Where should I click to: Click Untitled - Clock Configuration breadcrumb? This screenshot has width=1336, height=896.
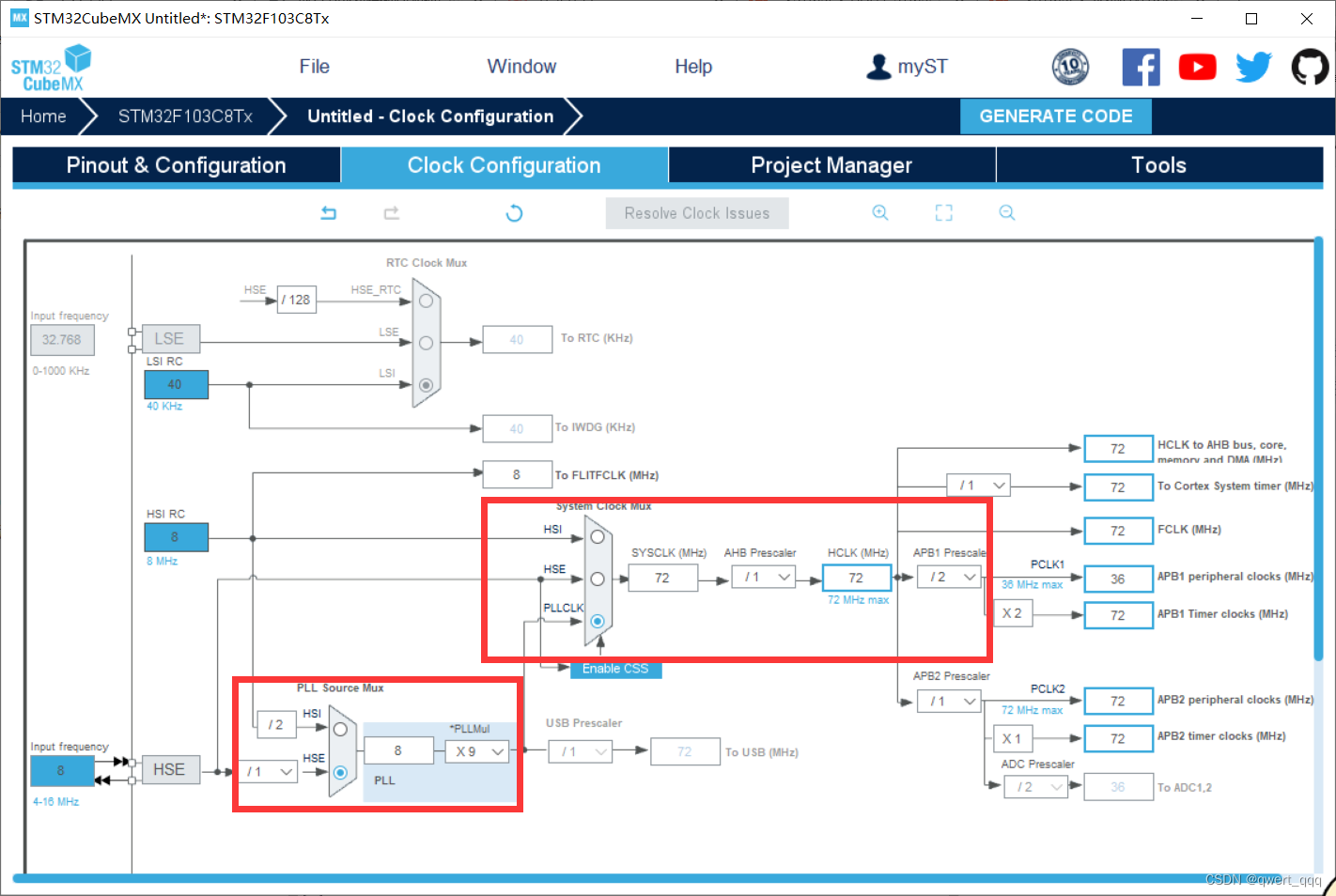(x=430, y=116)
